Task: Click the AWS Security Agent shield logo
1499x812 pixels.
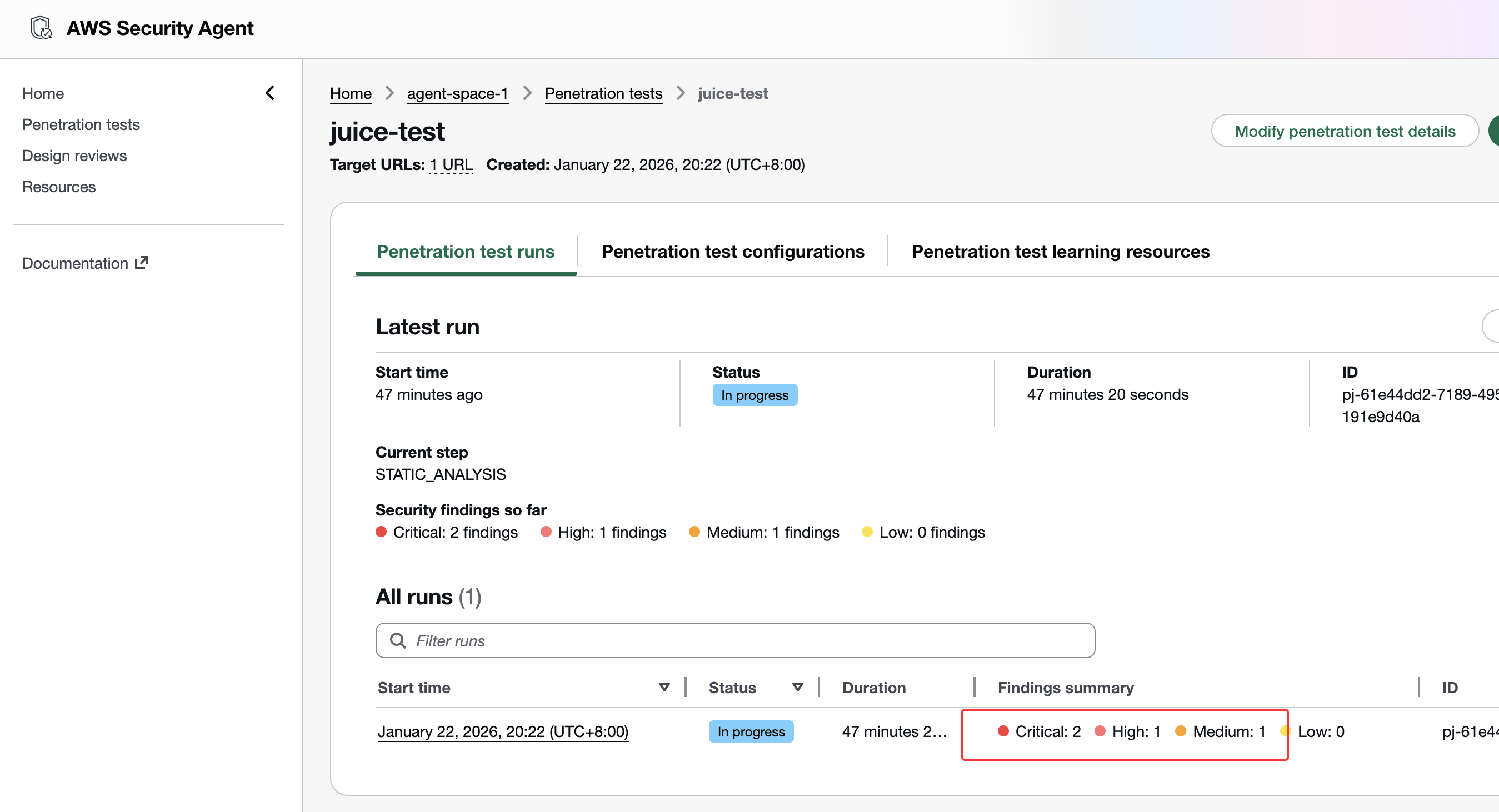Action: coord(41,27)
